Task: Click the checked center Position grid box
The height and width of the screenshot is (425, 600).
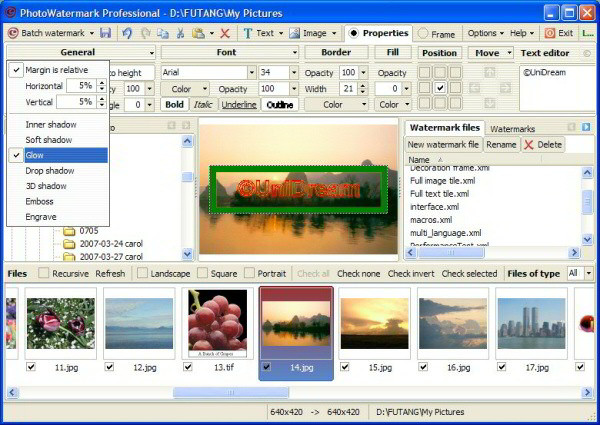Action: [x=440, y=88]
